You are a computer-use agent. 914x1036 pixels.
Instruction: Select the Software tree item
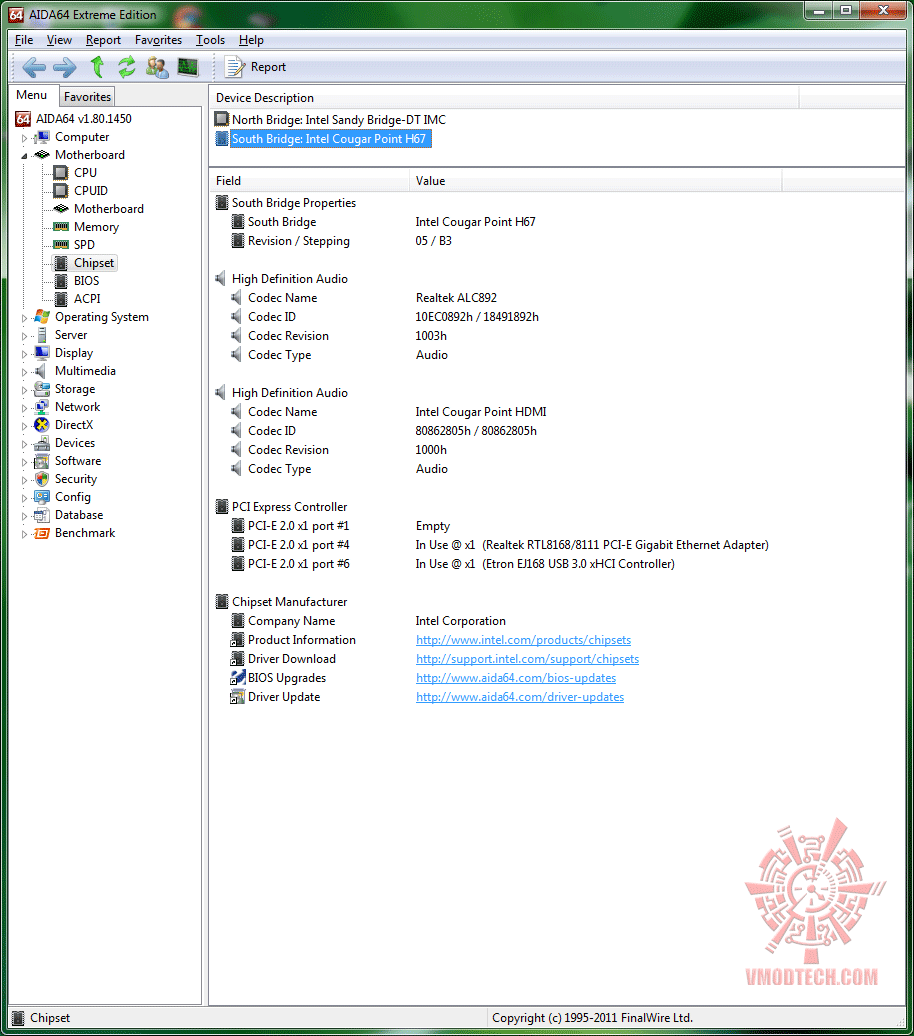pyautogui.click(x=78, y=461)
